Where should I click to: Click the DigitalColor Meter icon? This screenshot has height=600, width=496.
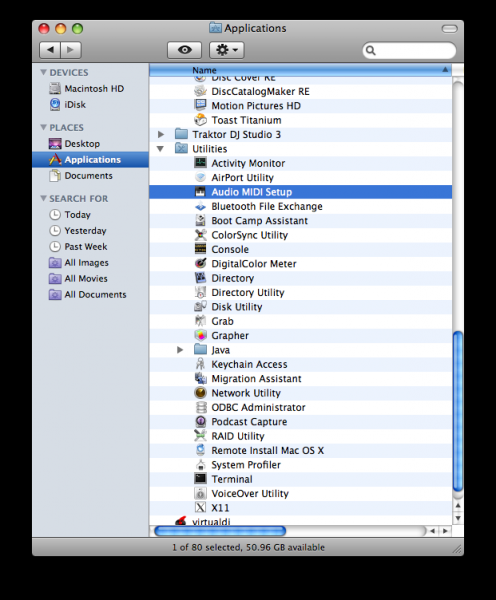[x=200, y=264]
